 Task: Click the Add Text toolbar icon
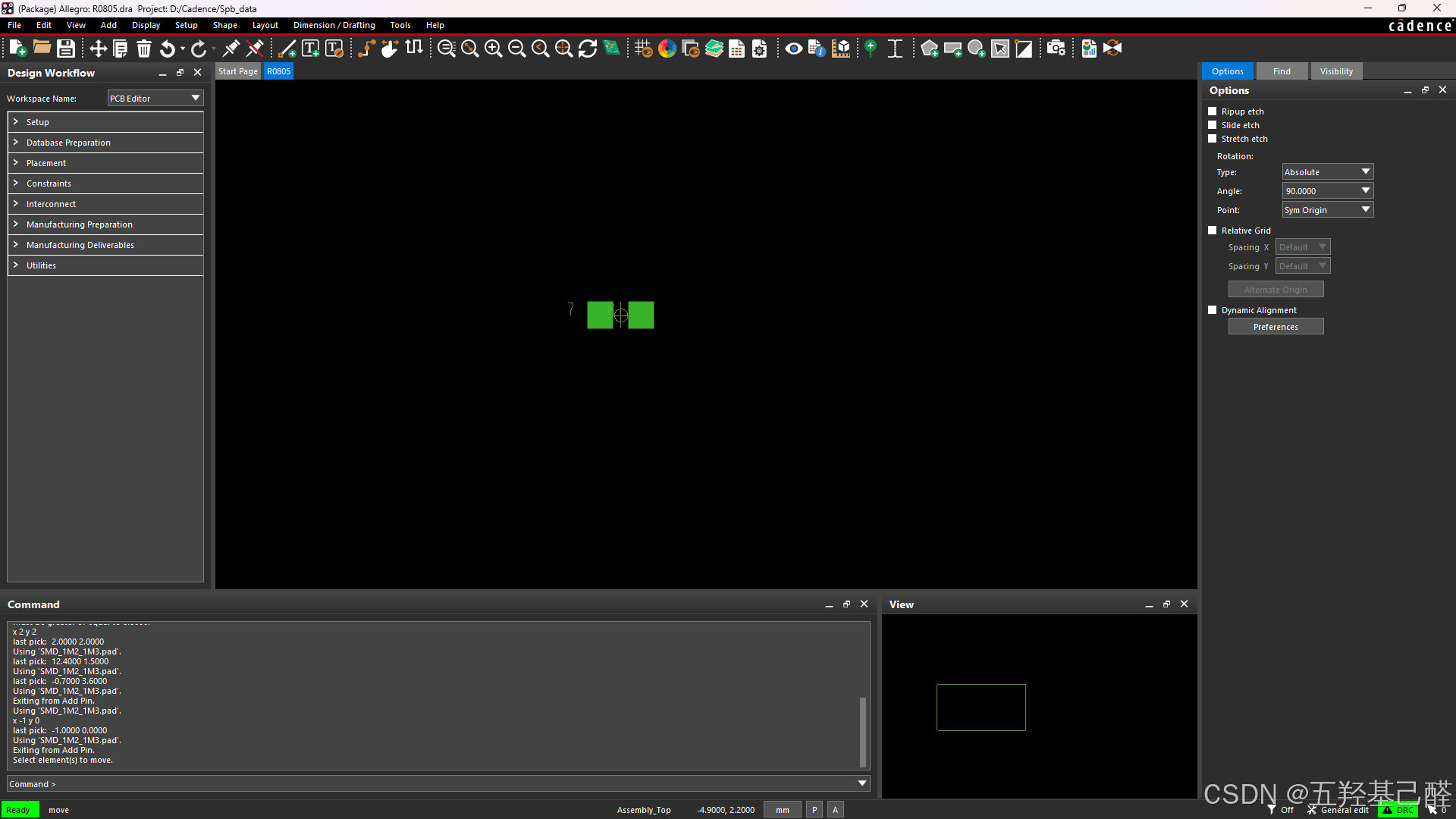tap(310, 49)
